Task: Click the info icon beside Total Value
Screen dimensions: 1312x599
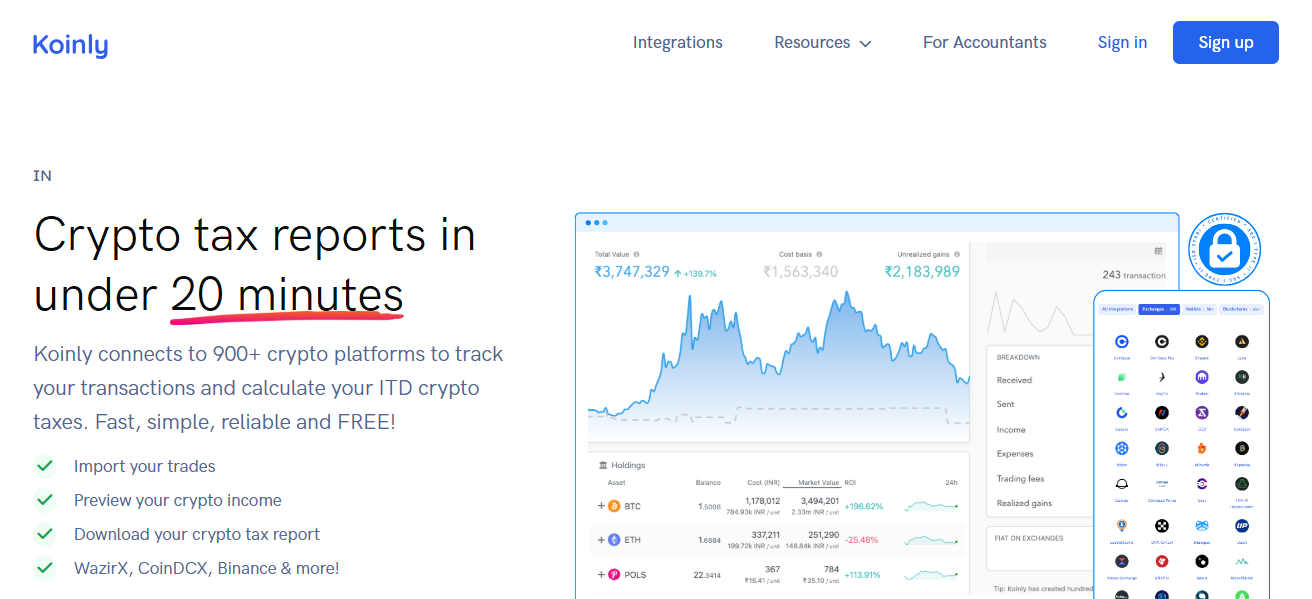Action: click(x=636, y=254)
